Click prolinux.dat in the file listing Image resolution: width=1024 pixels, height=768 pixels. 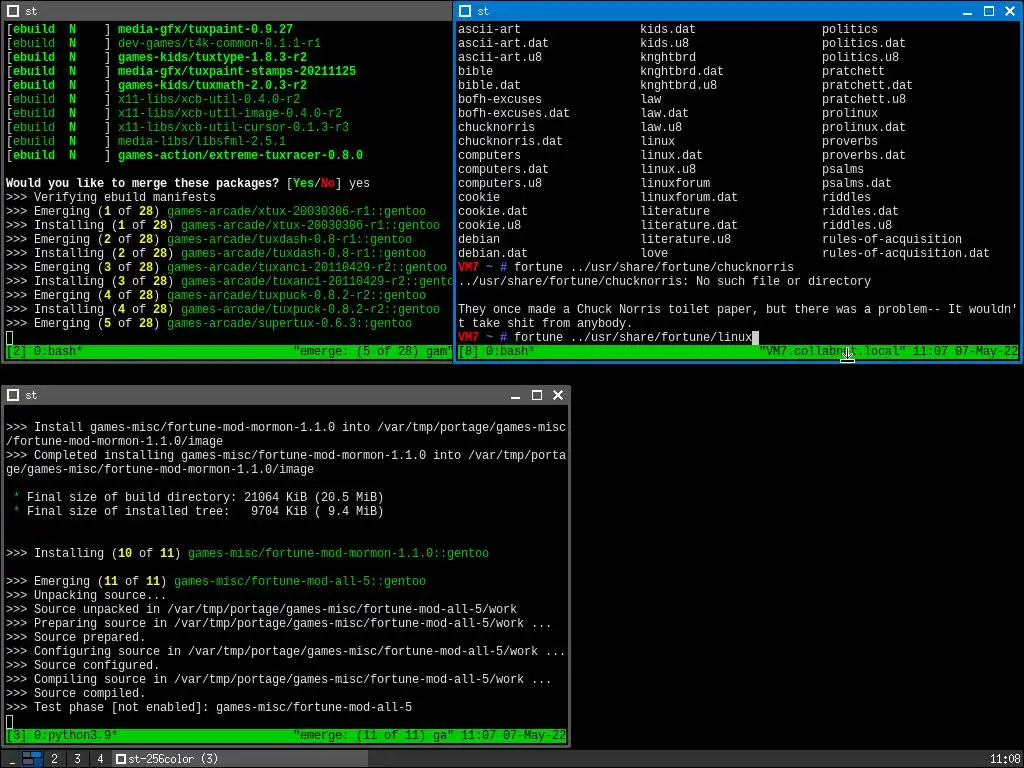tap(864, 127)
